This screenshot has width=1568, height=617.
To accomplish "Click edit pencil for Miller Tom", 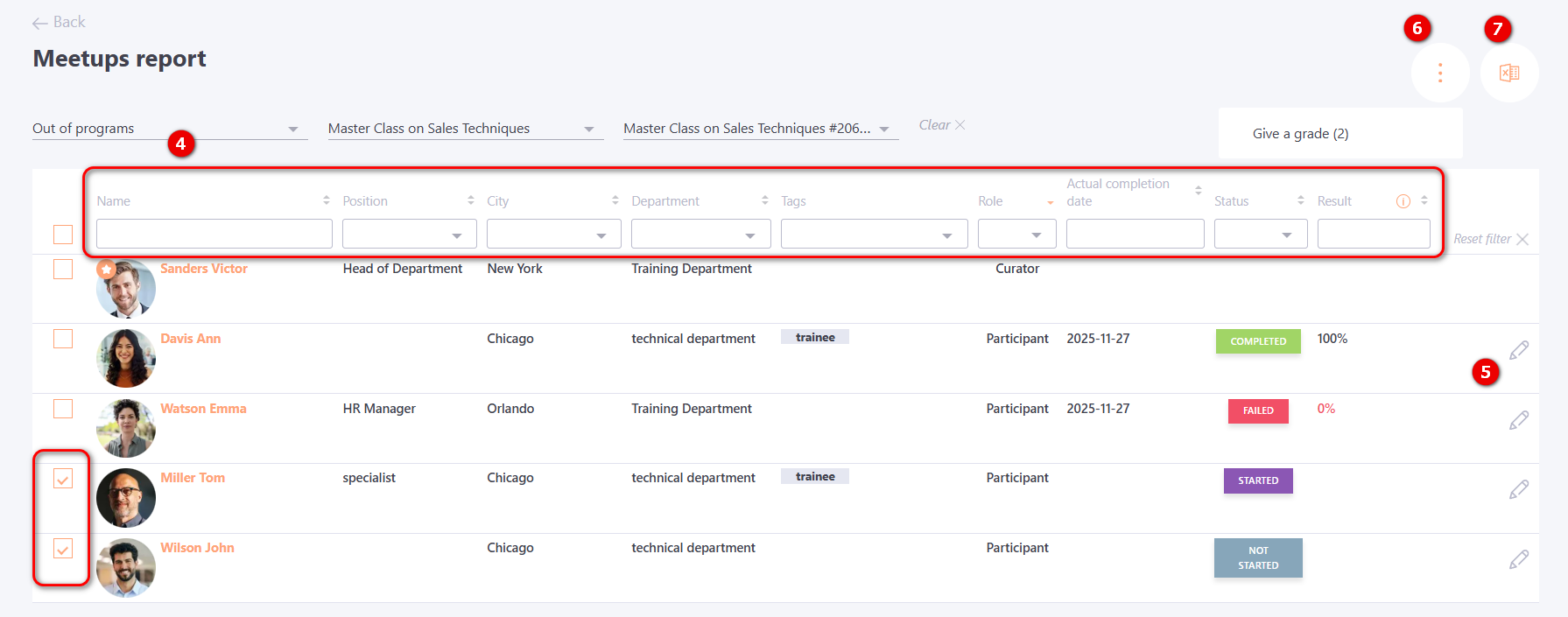I will [1519, 489].
